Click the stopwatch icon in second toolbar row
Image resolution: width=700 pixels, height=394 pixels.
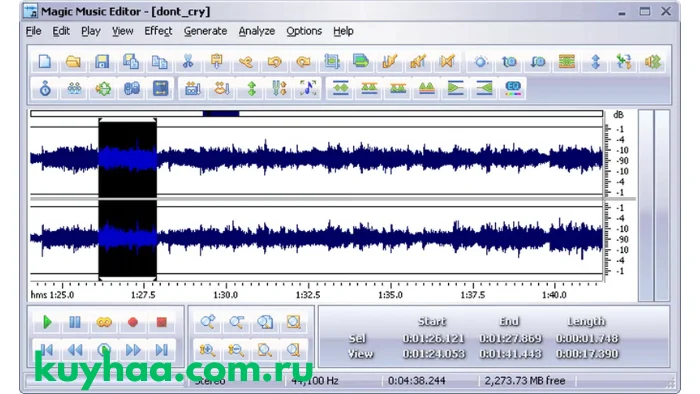click(x=45, y=88)
